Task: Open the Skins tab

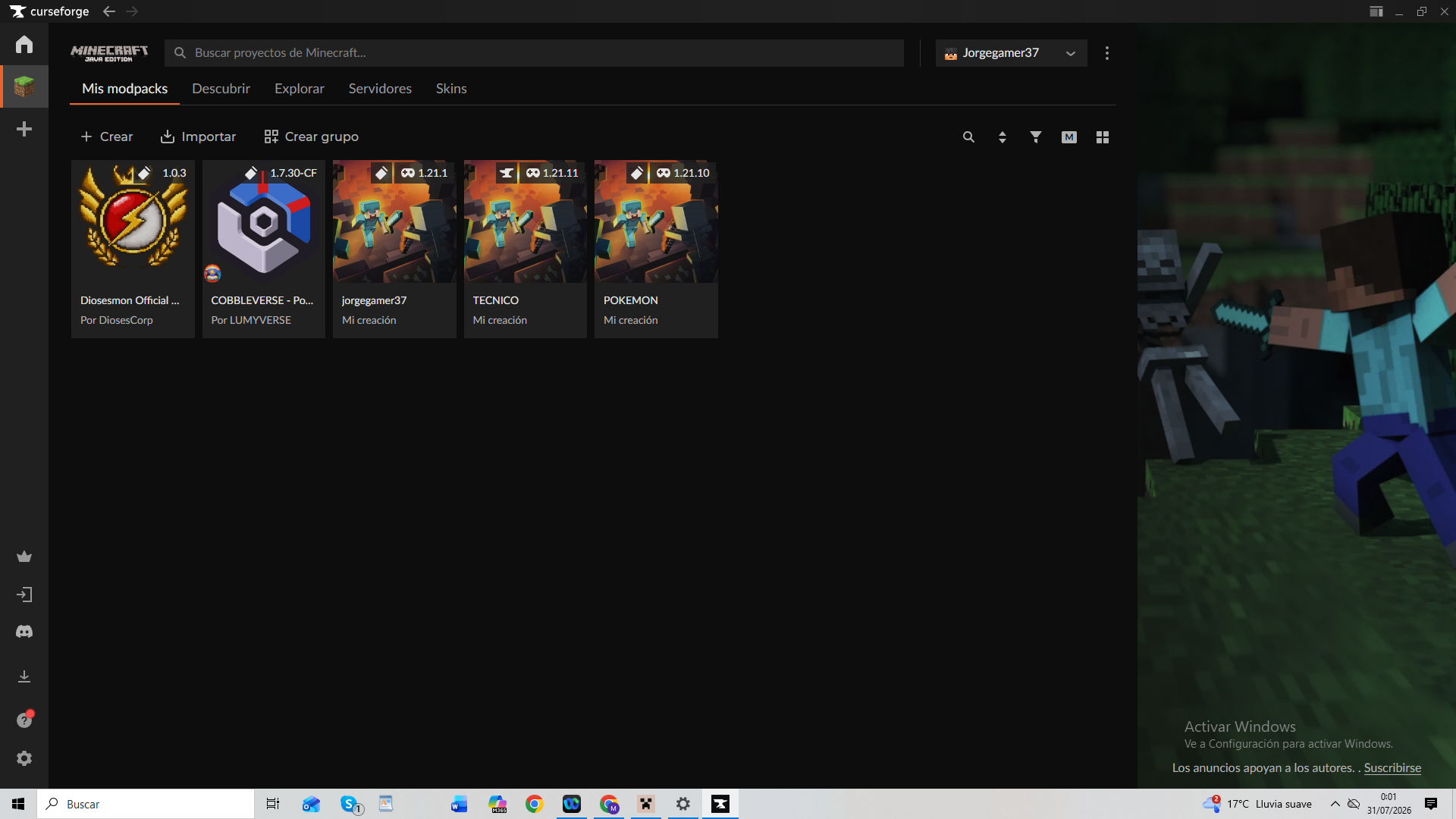Action: coord(451,89)
